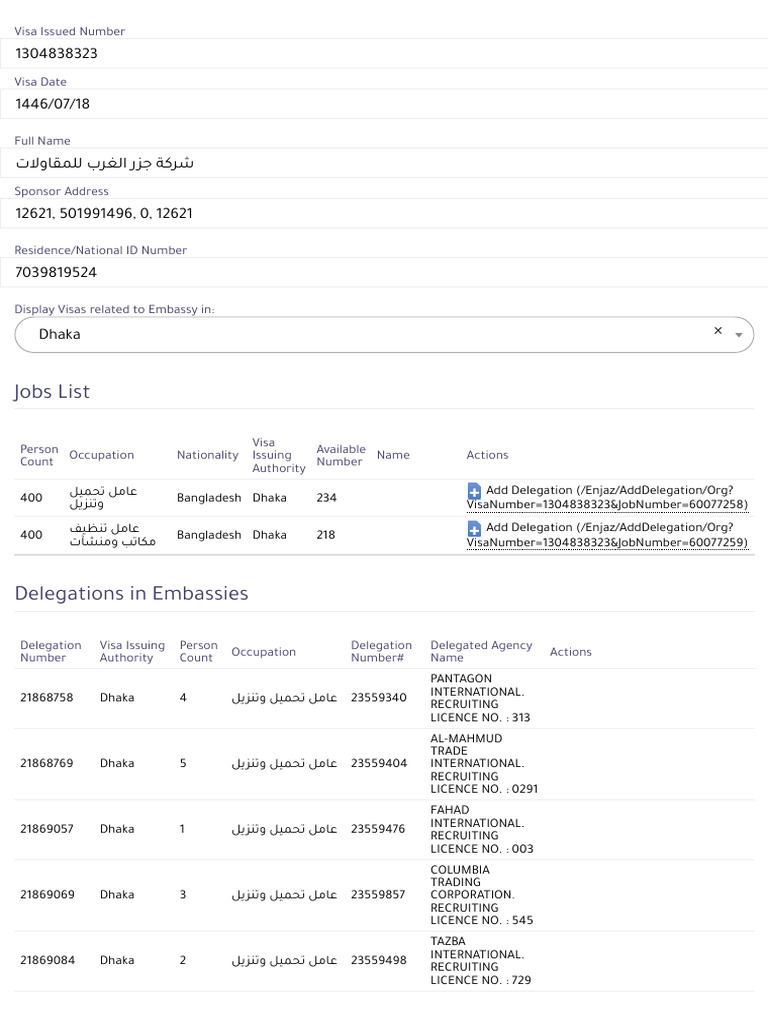The height and width of the screenshot is (1024, 768).
Task: Open Add Delegation link for JobNumber 60077259
Action: [x=607, y=535]
